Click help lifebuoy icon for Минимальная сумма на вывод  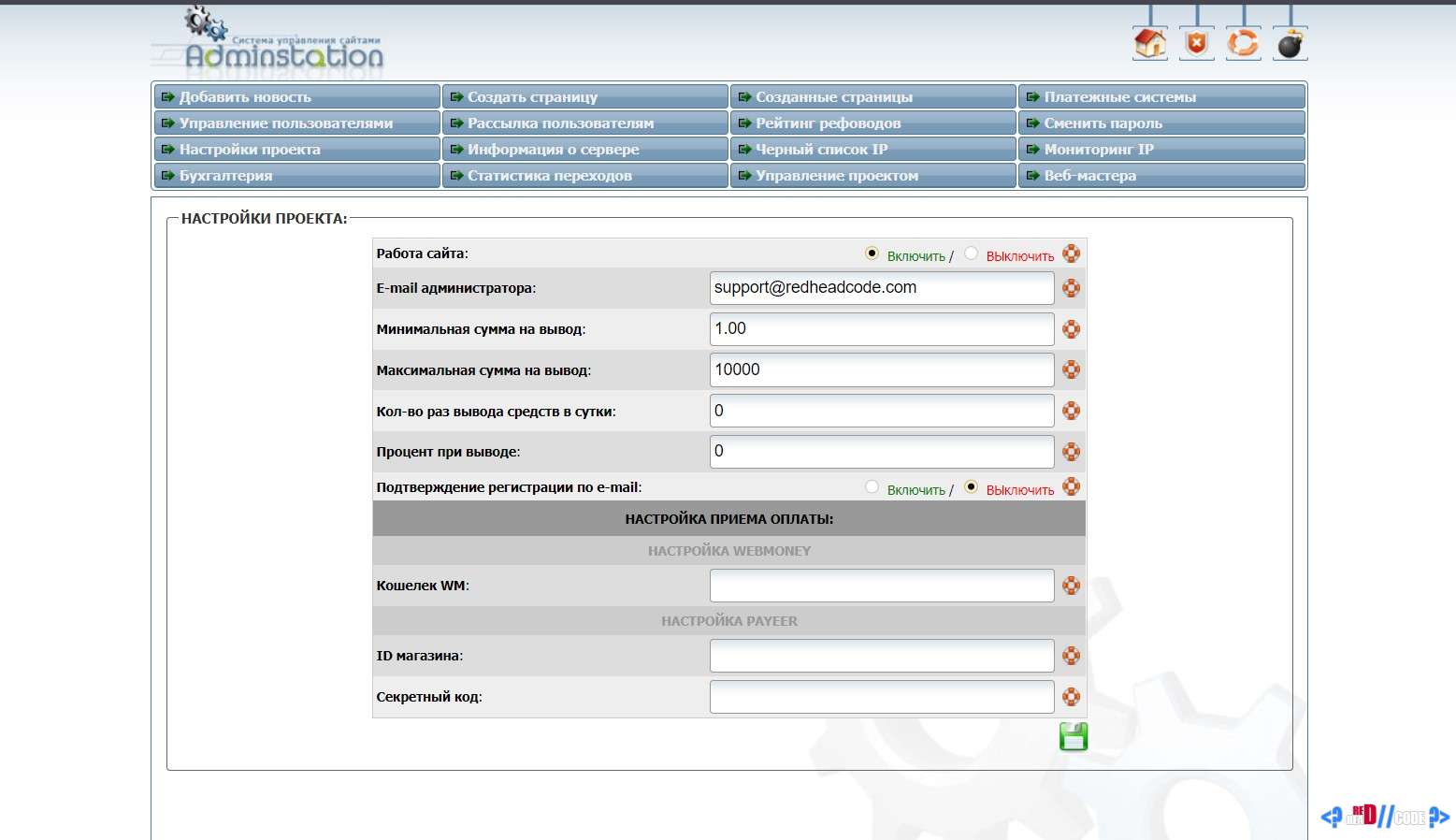(1072, 329)
